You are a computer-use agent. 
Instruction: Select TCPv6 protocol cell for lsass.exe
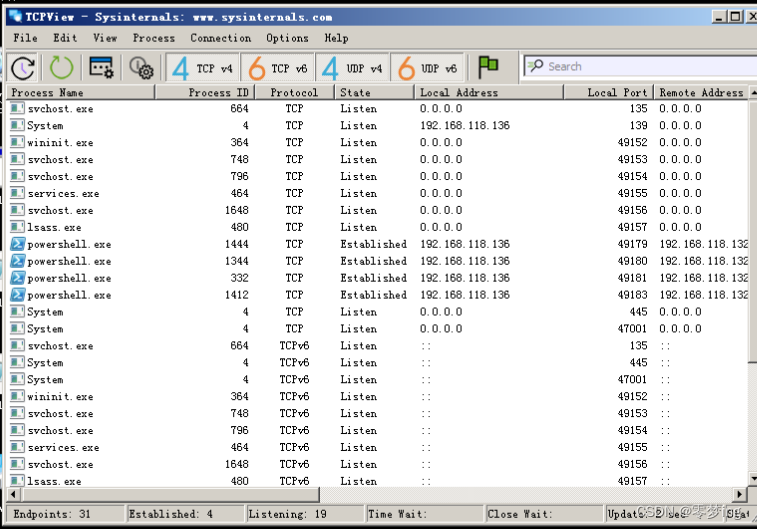294,481
